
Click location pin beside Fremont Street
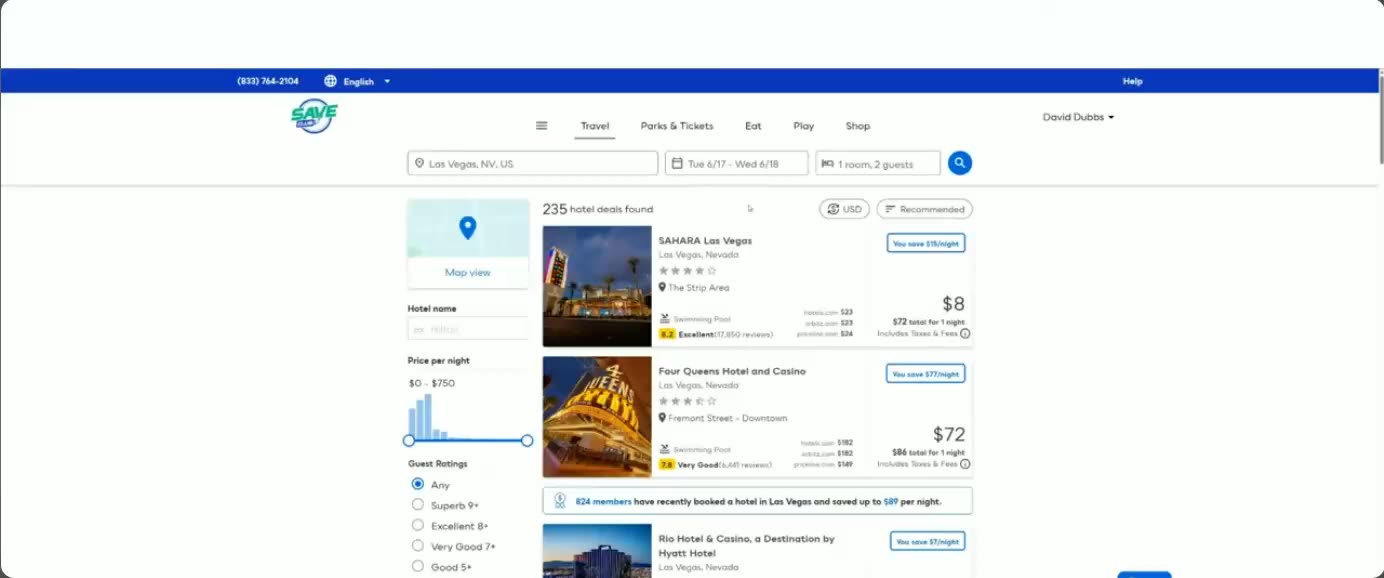(x=662, y=418)
